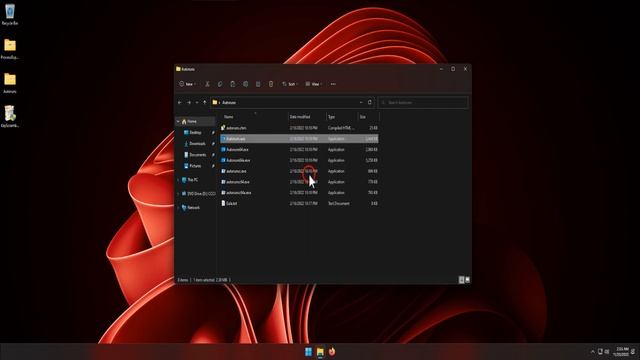Viewport: 640px width, 360px height.
Task: Open the Sort dropdown menu
Action: [290, 84]
